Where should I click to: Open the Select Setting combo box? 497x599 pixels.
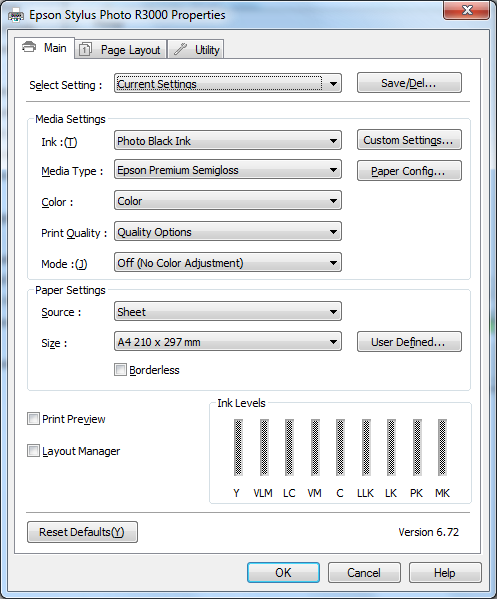tap(228, 84)
